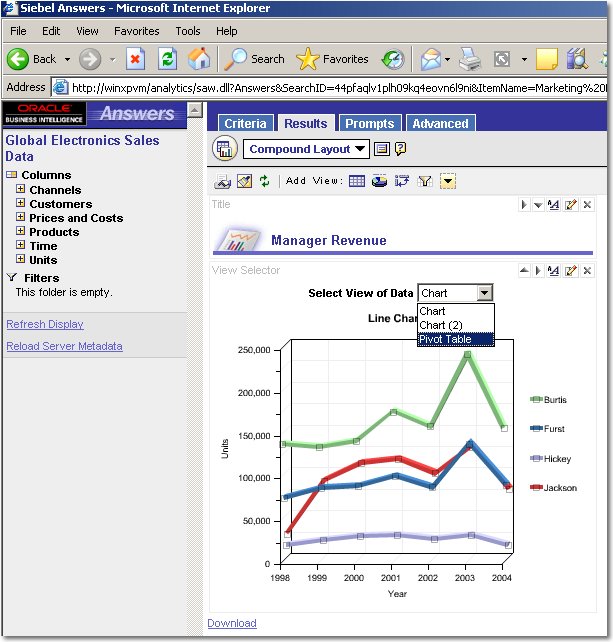The height and width of the screenshot is (642, 613).
Task: Expand the Time folder
Action: [x=20, y=244]
